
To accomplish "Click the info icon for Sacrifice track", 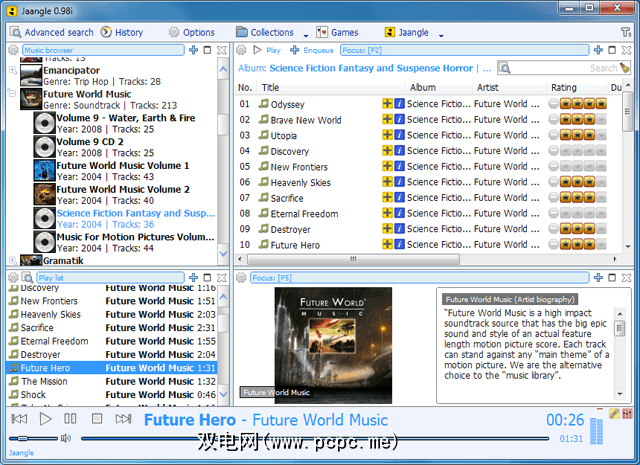I will tap(400, 198).
